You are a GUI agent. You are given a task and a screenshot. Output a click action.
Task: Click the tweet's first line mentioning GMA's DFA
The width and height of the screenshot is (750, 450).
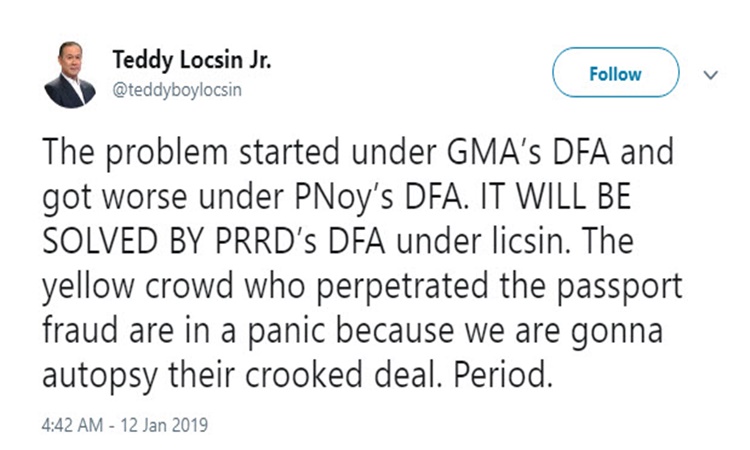pyautogui.click(x=358, y=152)
